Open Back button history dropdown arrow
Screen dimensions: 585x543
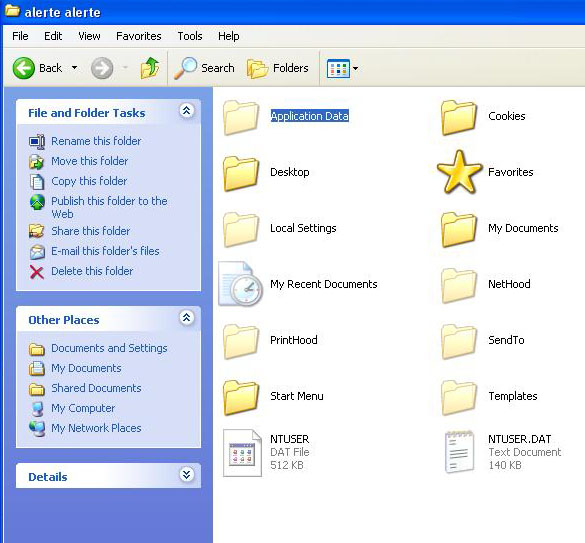tap(75, 68)
